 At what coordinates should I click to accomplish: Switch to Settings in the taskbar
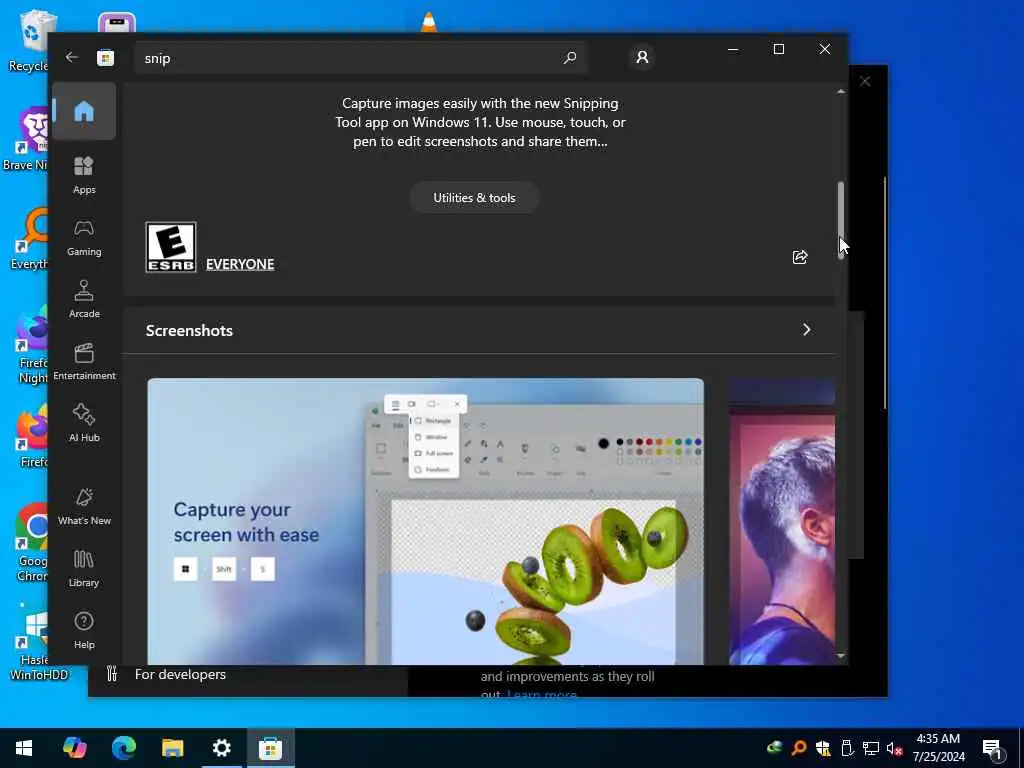tap(221, 748)
